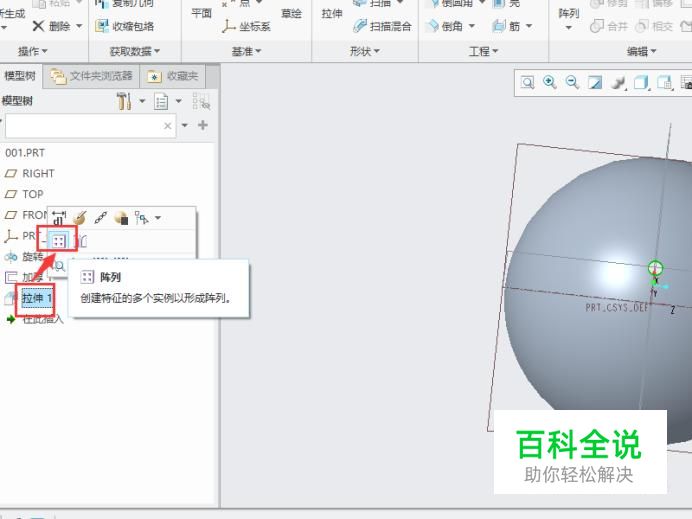This screenshot has height=519, width=692.
Task: Click the Refit zoom icon
Action: click(x=527, y=82)
